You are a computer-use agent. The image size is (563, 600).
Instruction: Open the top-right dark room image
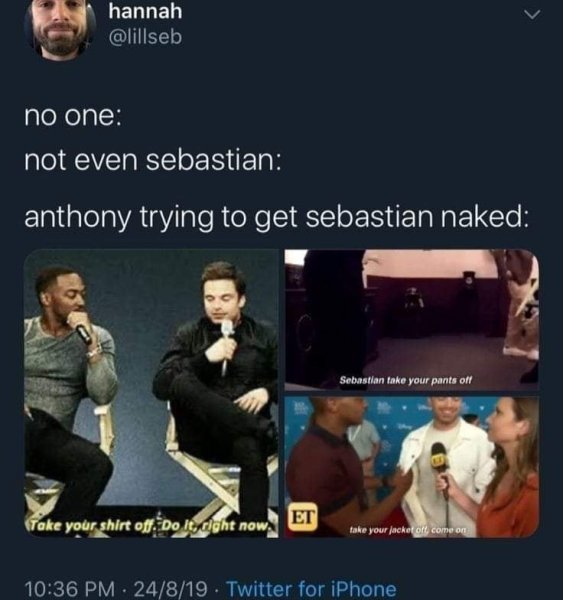click(x=412, y=320)
